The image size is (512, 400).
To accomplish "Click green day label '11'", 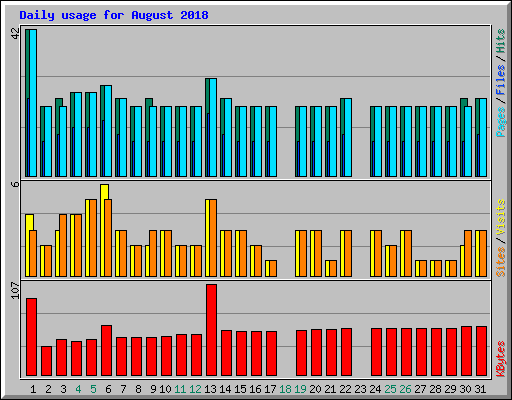I will tap(180, 389).
